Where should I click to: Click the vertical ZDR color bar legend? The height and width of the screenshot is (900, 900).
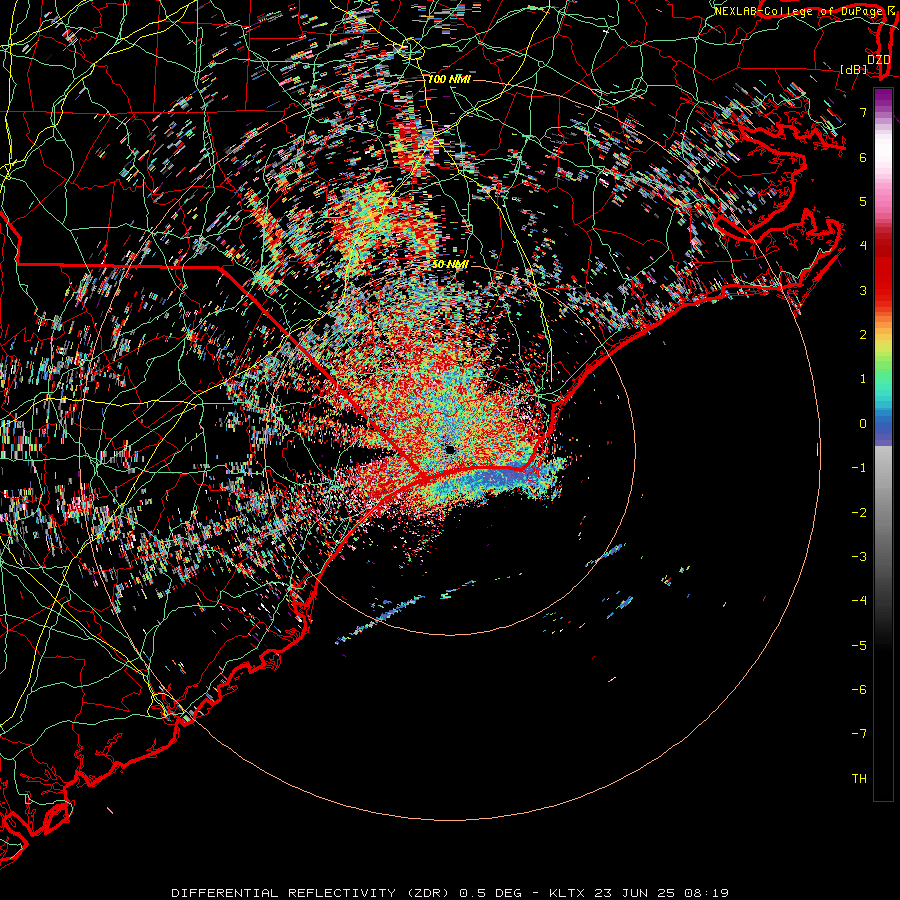pos(883,444)
